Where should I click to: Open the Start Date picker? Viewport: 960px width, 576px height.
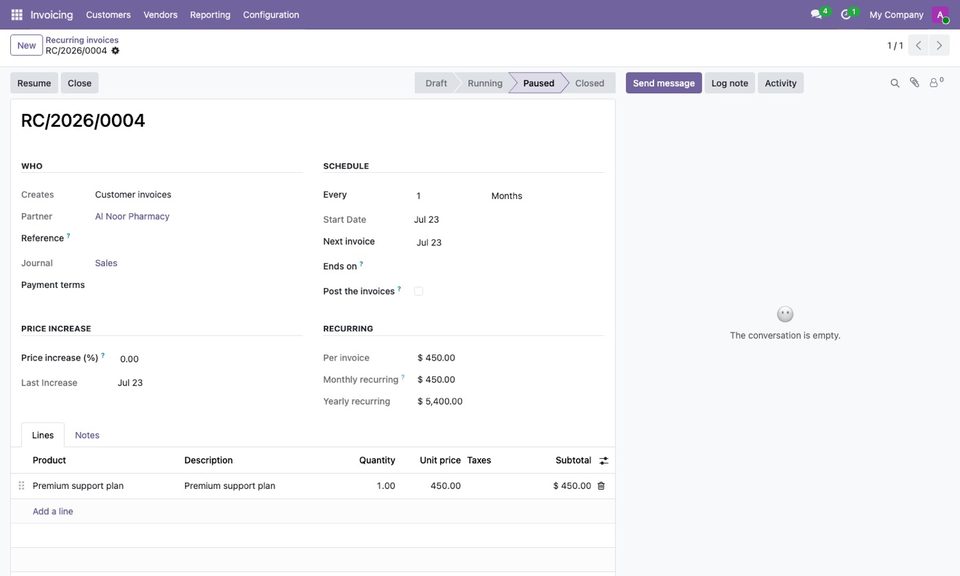coord(426,220)
